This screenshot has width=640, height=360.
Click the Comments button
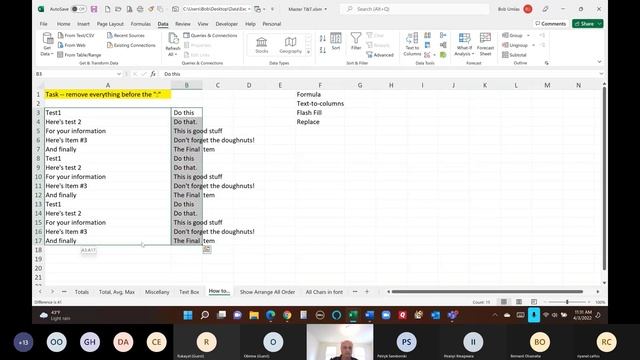(x=551, y=24)
